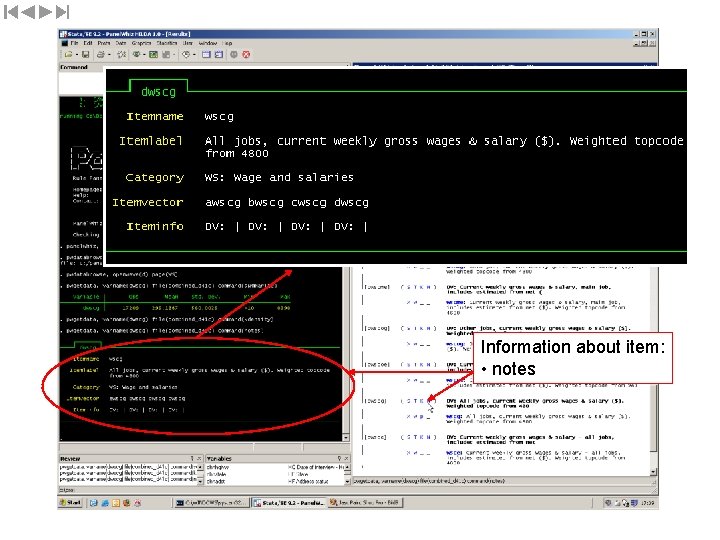Click the N link in the dwscg row
Viewport: 720px width, 540px height.
(x=430, y=401)
